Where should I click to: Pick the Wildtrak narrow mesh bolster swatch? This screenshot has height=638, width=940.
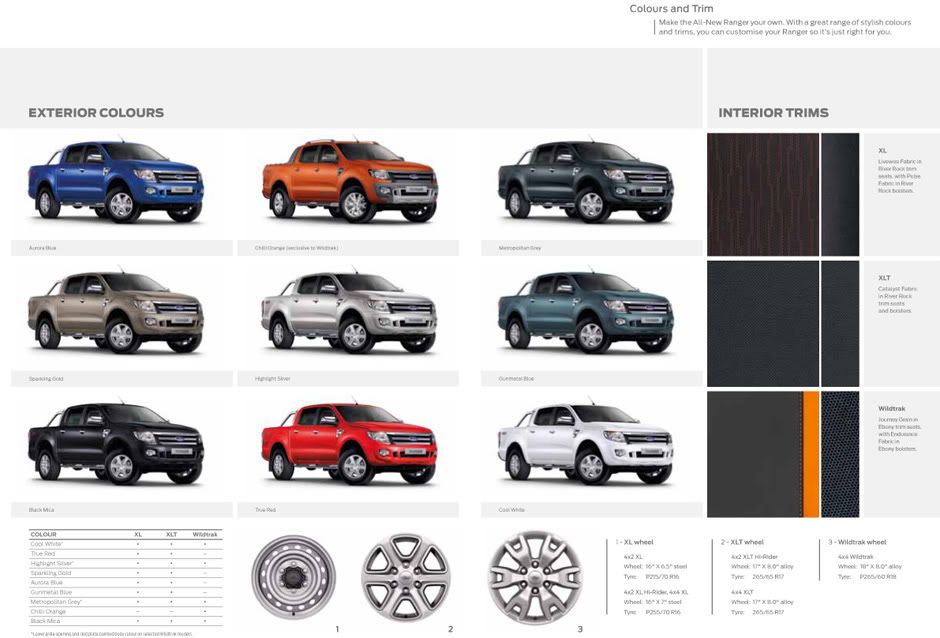click(x=840, y=455)
